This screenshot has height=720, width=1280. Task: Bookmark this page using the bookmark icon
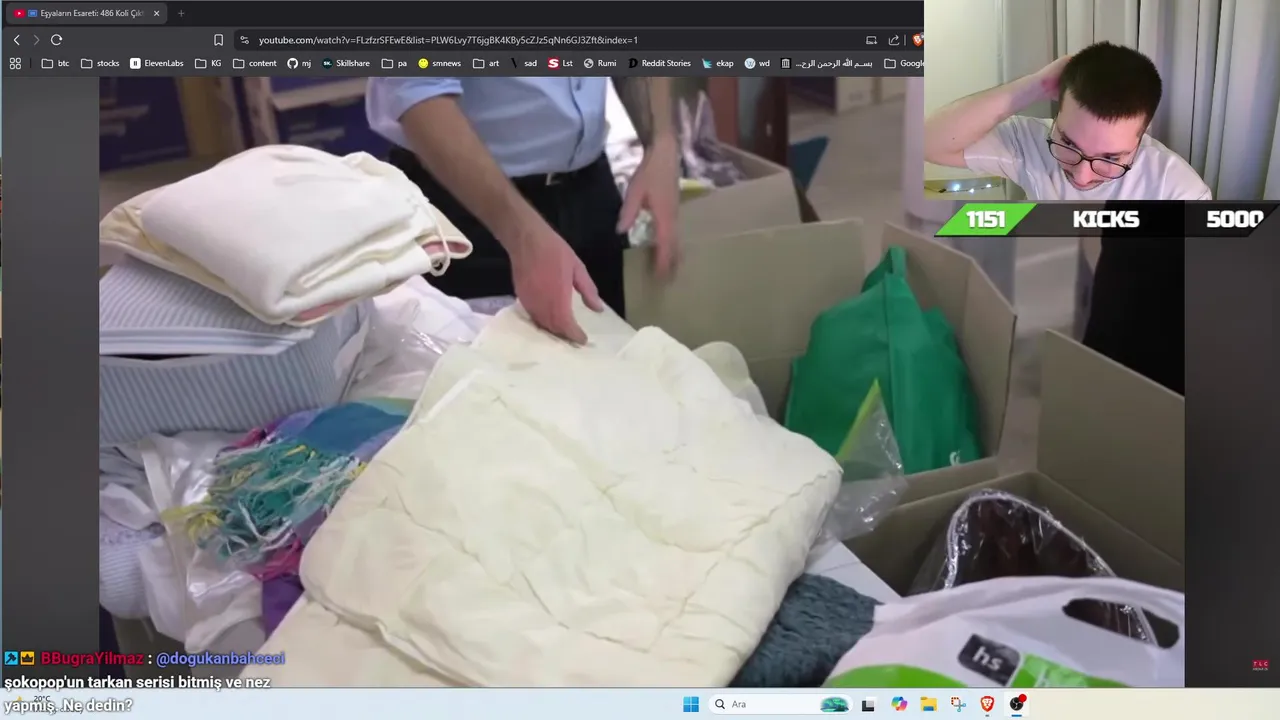(218, 40)
